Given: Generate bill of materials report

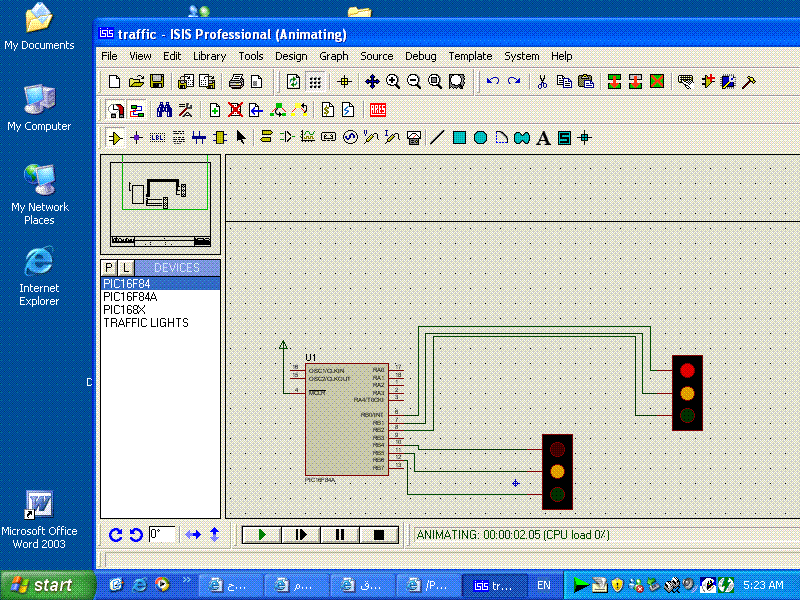Looking at the screenshot, I should (328, 110).
